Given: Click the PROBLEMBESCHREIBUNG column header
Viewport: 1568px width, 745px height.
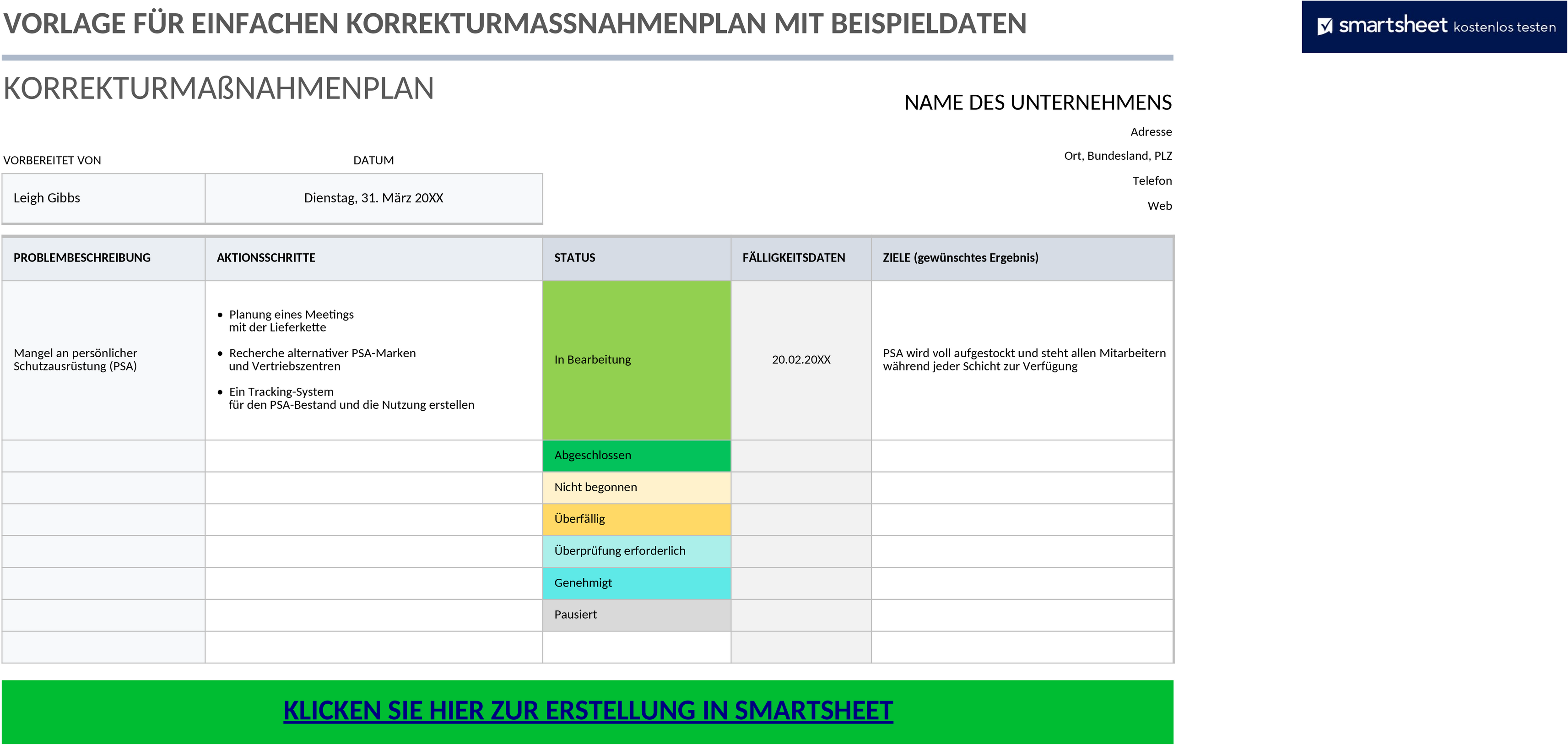Looking at the screenshot, I should tap(103, 258).
